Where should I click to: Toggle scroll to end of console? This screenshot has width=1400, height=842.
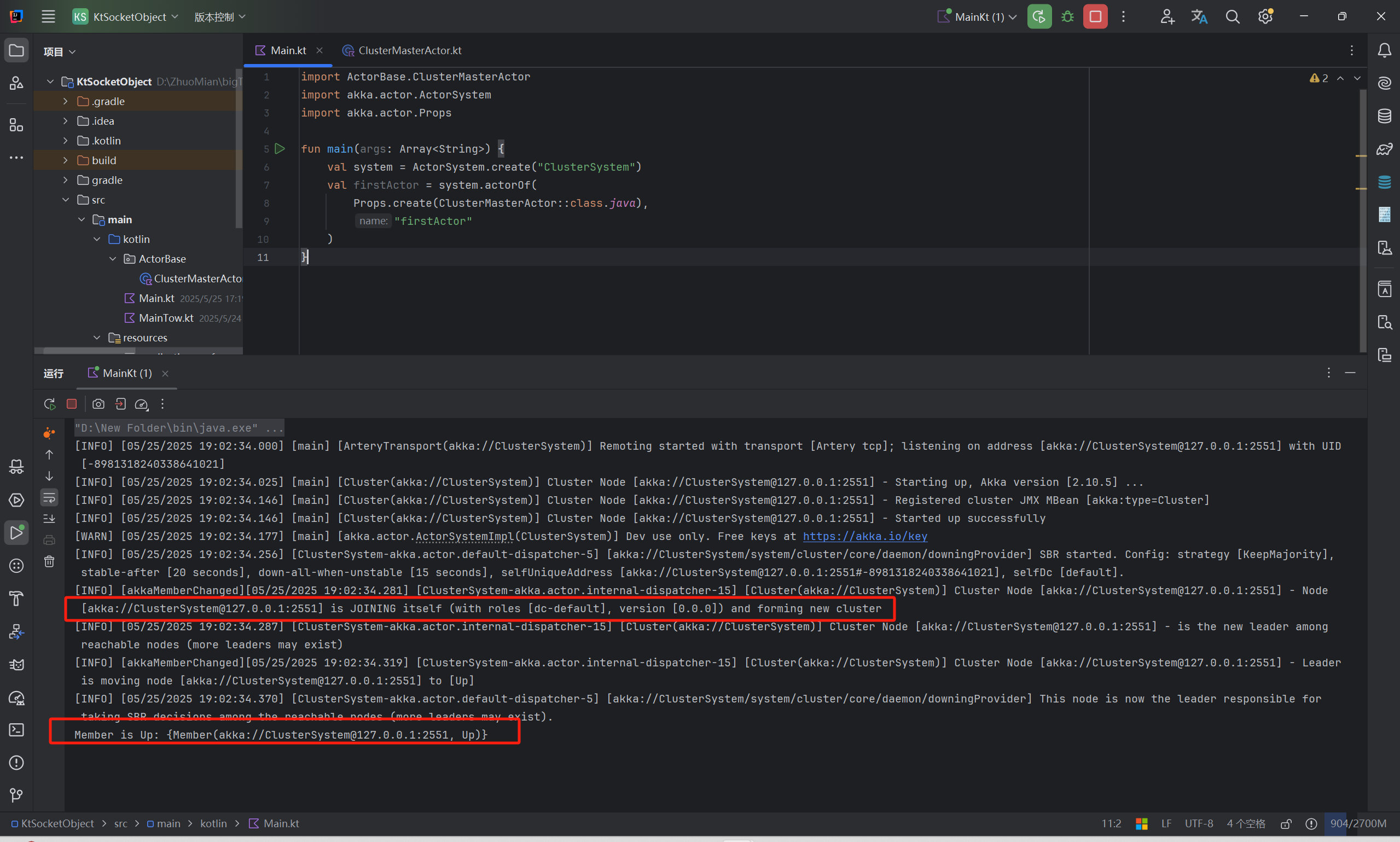tap(49, 519)
